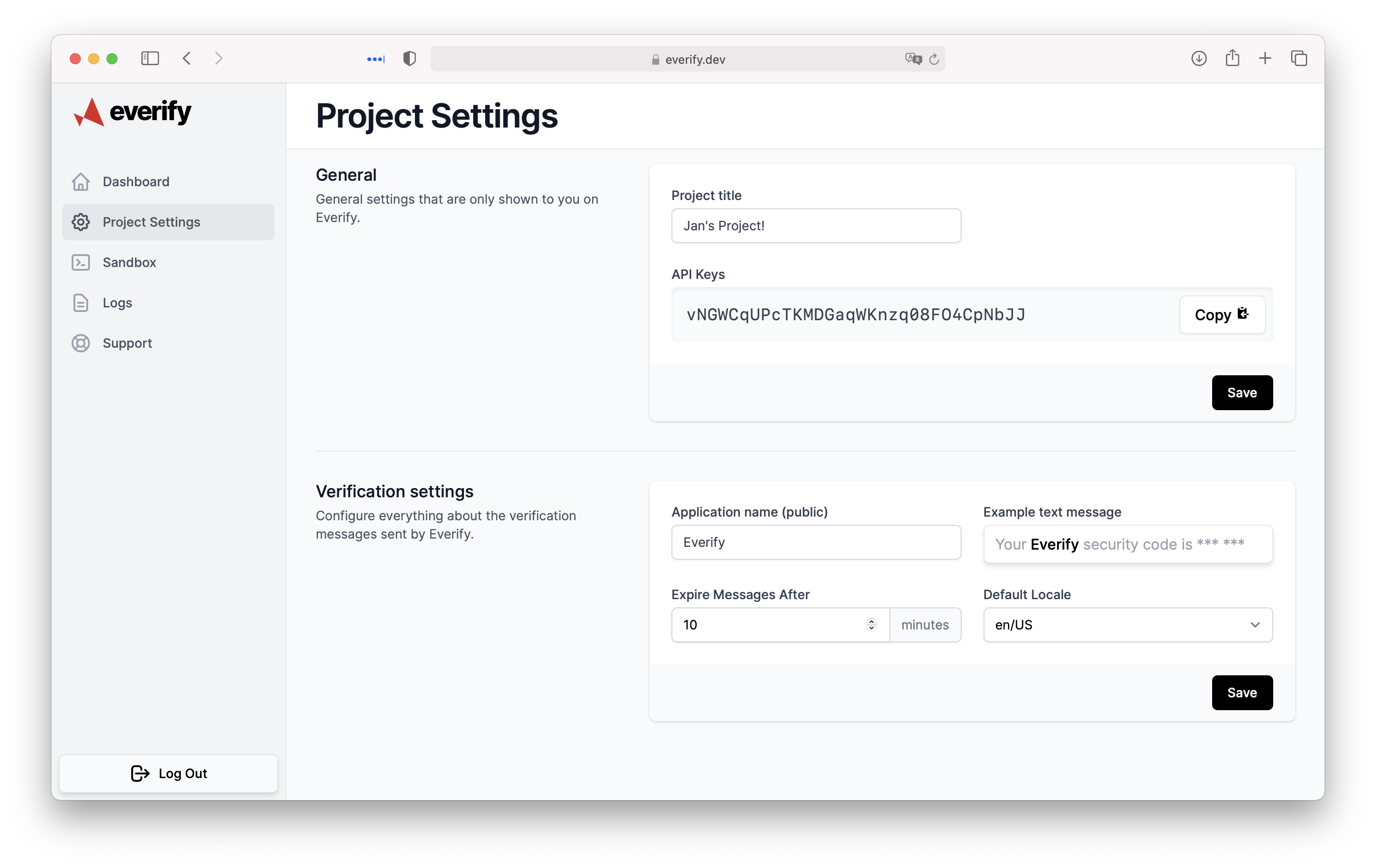
Task: Click the Project Settings page heading
Action: tap(436, 116)
